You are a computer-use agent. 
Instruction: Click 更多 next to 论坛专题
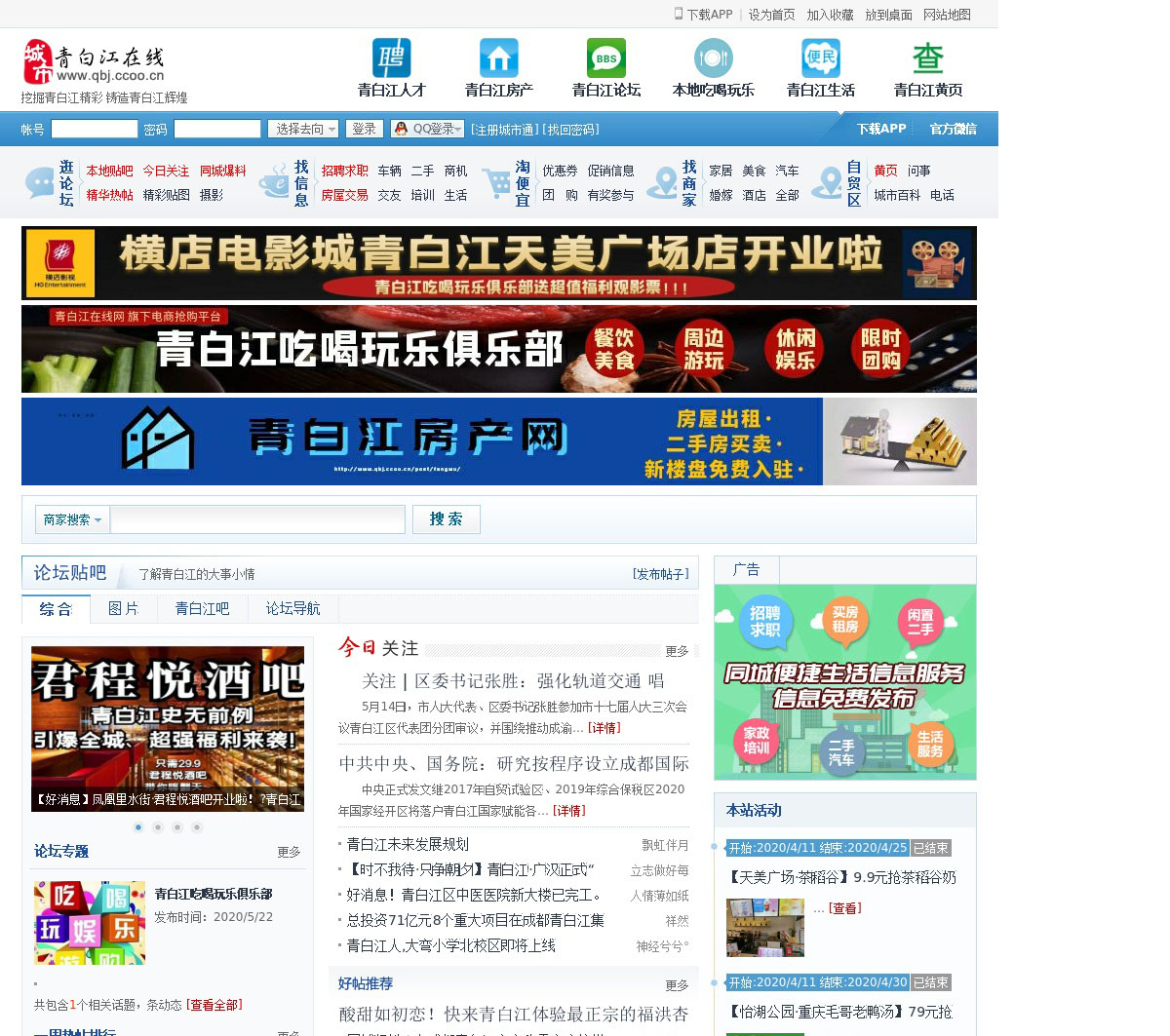click(x=289, y=852)
